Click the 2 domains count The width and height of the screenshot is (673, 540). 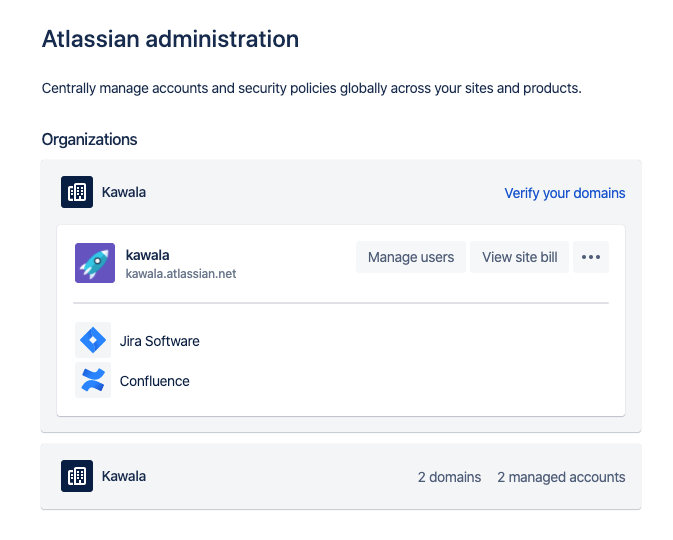click(x=449, y=477)
